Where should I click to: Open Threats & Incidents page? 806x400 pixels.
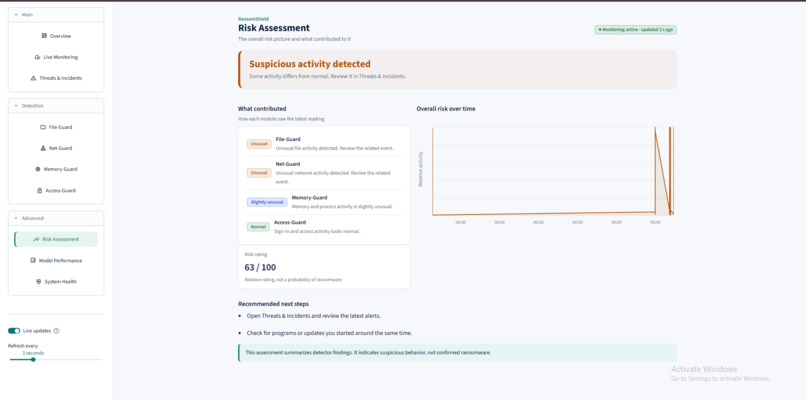[x=56, y=78]
